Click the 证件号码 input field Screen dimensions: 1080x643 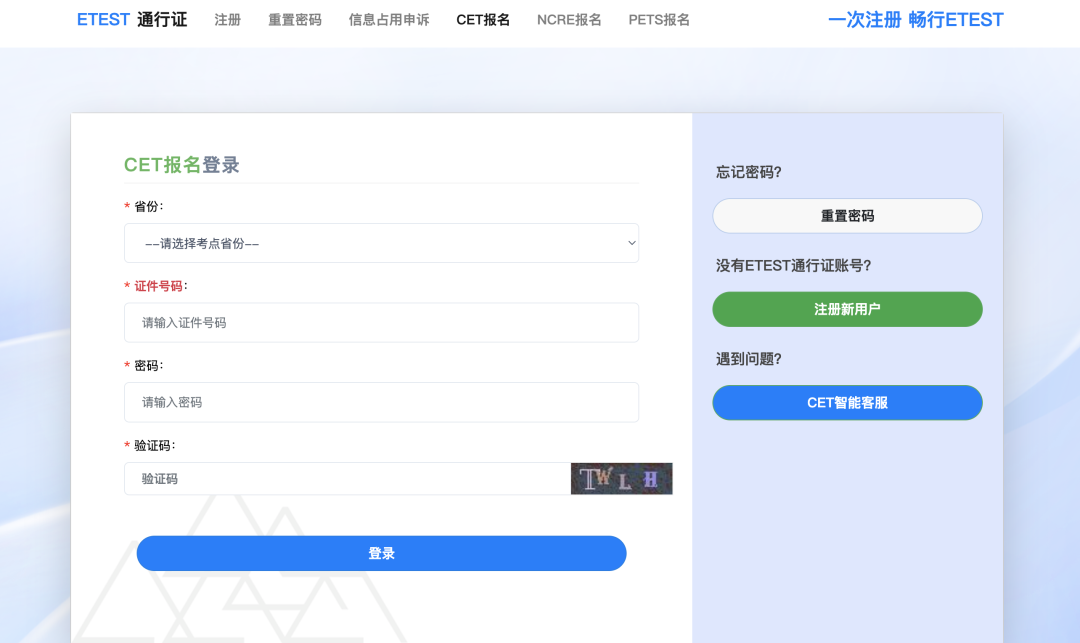381,322
